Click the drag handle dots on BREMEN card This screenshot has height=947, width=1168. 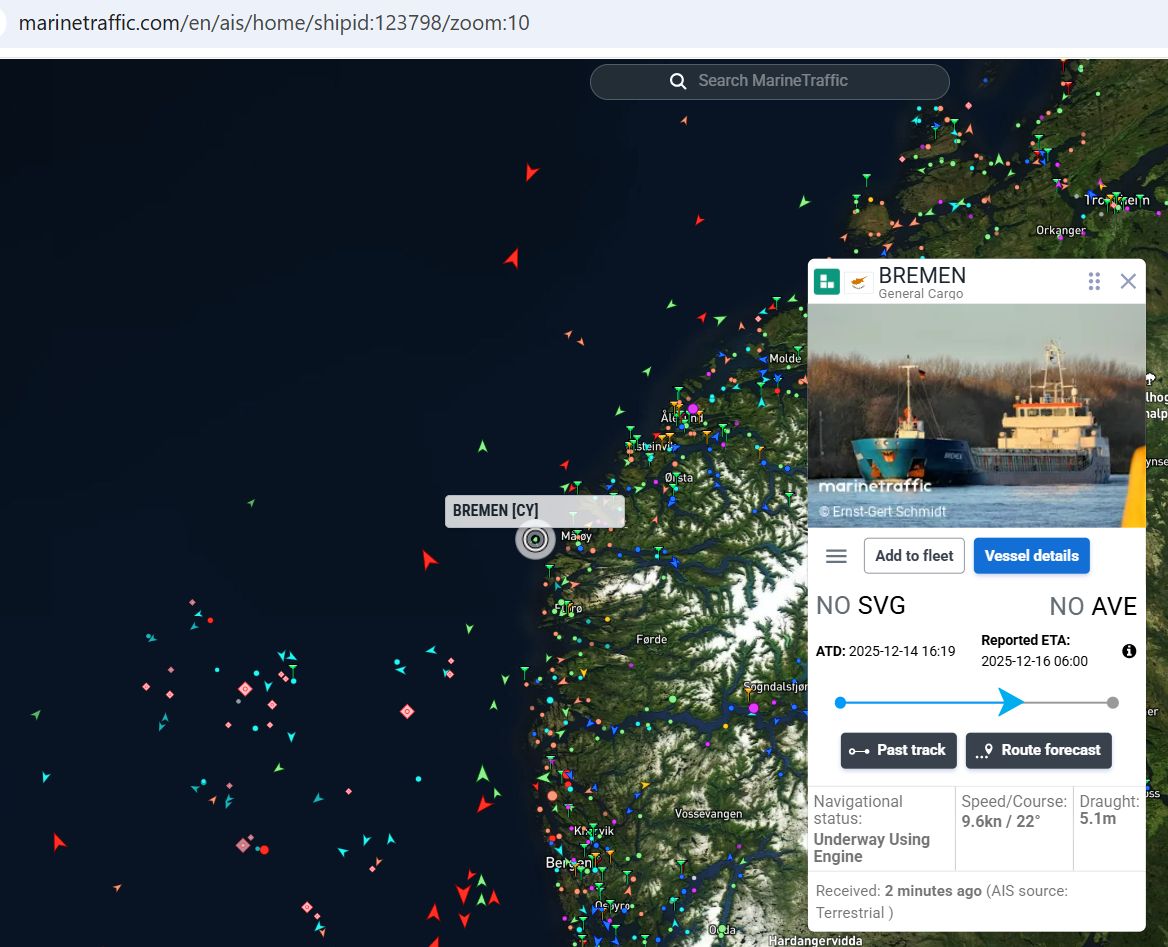pyautogui.click(x=1094, y=281)
